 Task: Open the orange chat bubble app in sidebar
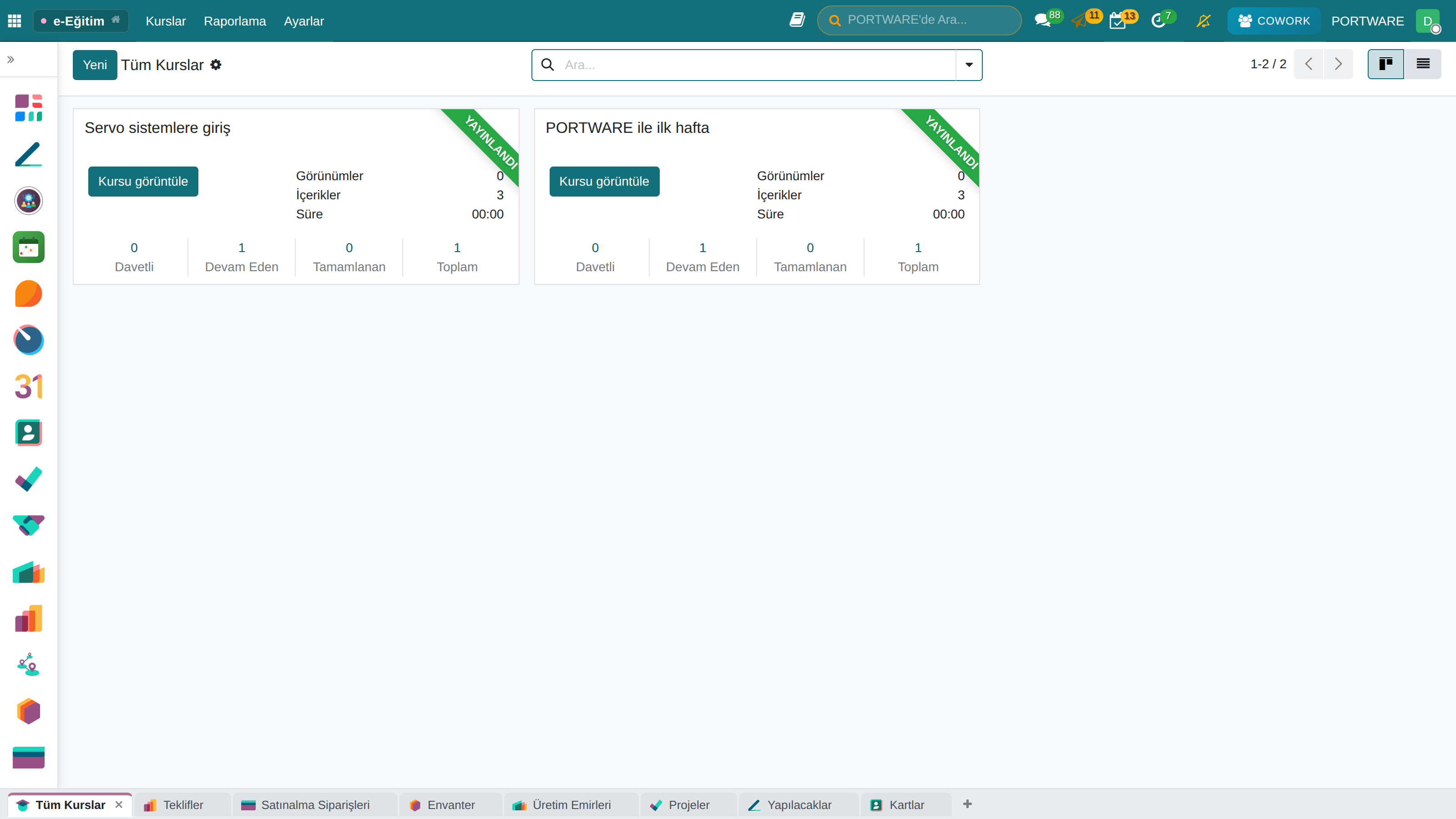[28, 293]
